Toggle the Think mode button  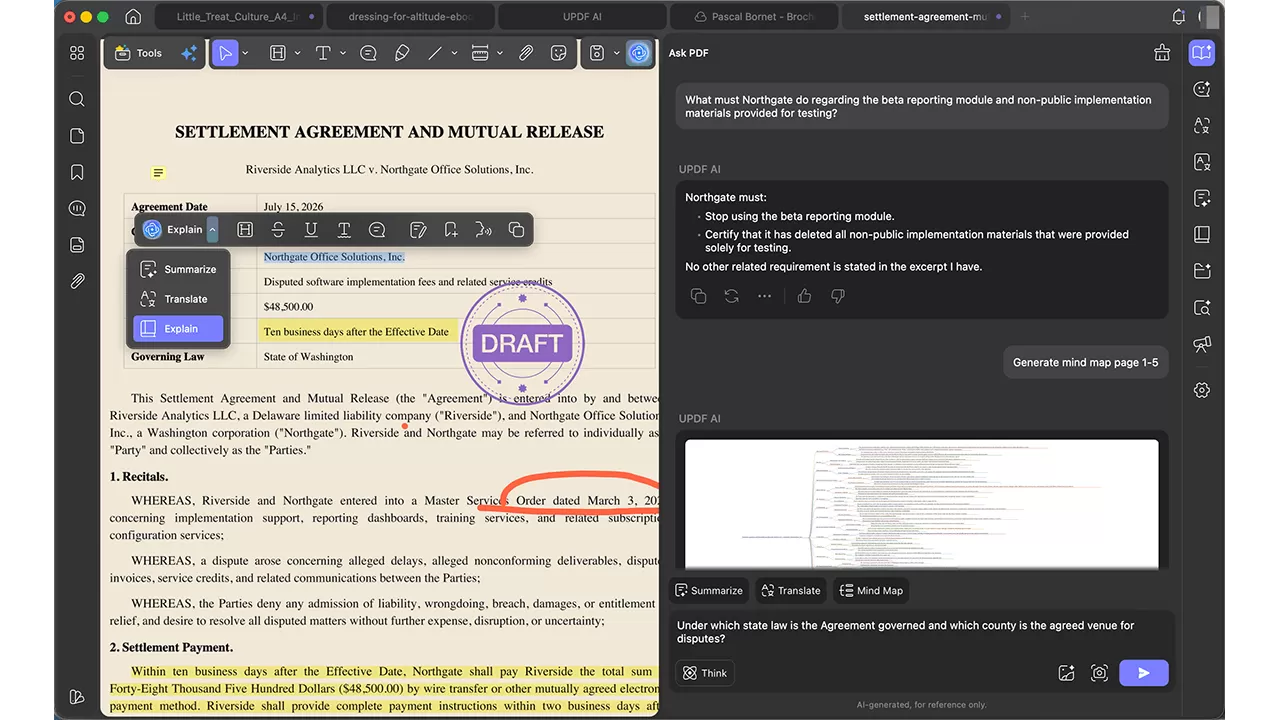pos(705,673)
